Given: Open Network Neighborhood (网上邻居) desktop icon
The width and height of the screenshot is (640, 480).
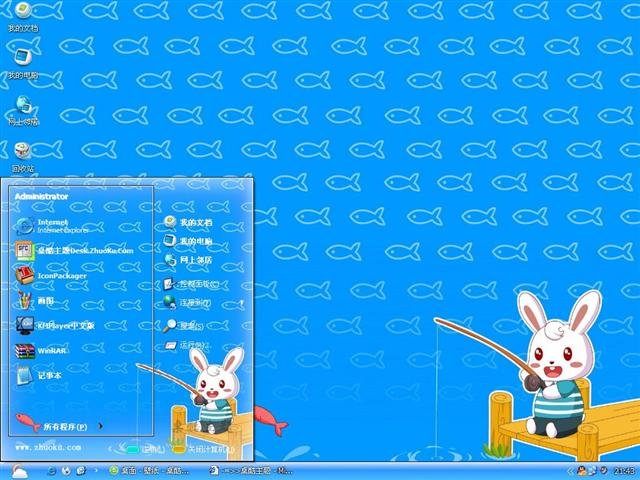Looking at the screenshot, I should (x=23, y=111).
